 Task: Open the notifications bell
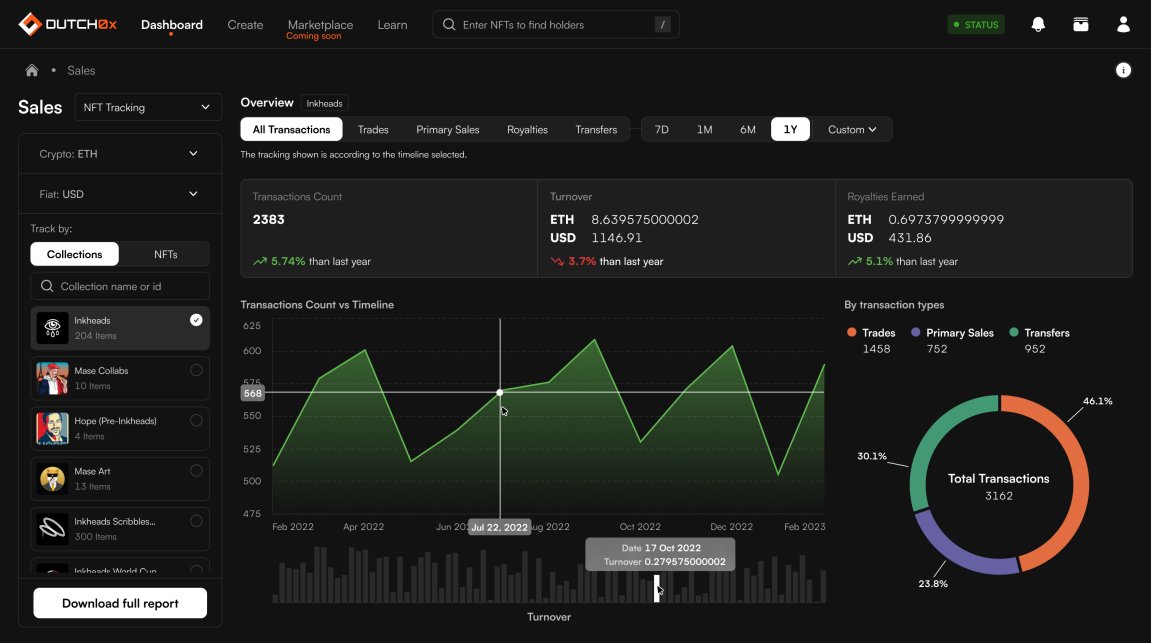1038,24
